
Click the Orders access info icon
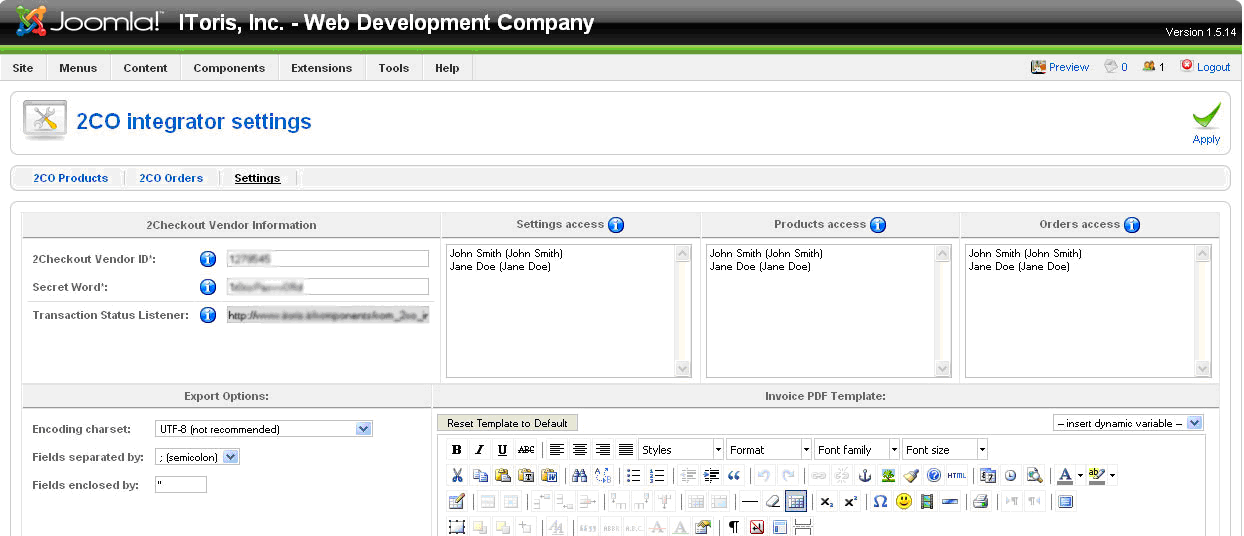[x=1132, y=225]
